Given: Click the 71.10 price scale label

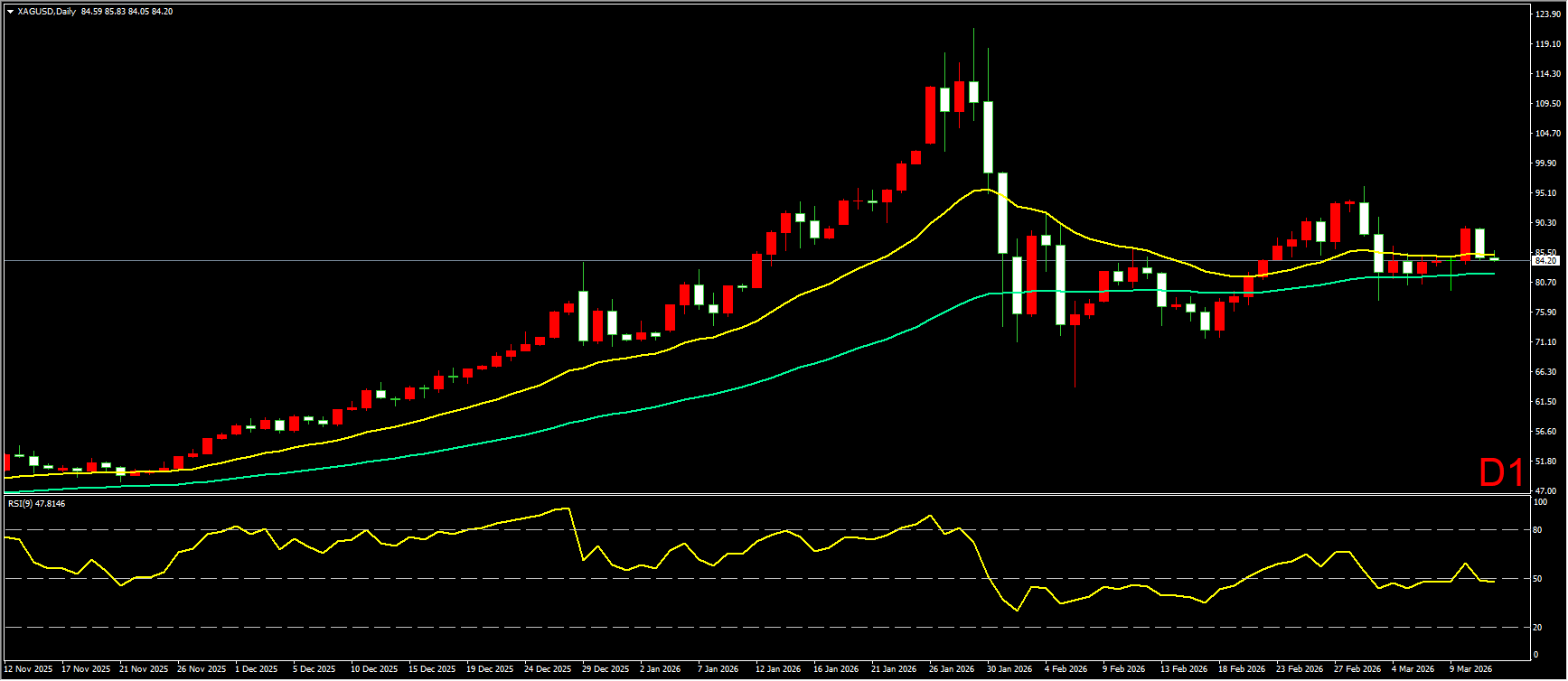Looking at the screenshot, I should (1547, 342).
